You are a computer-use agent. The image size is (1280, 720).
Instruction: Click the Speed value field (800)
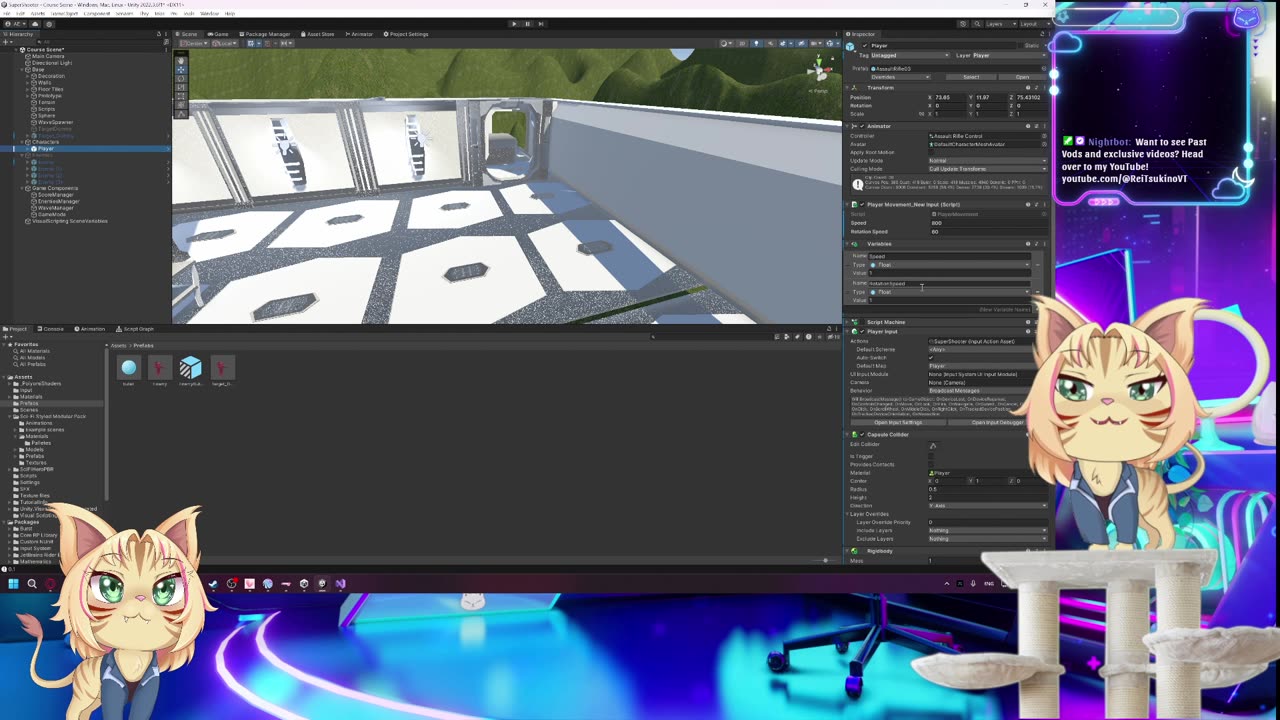(988, 223)
